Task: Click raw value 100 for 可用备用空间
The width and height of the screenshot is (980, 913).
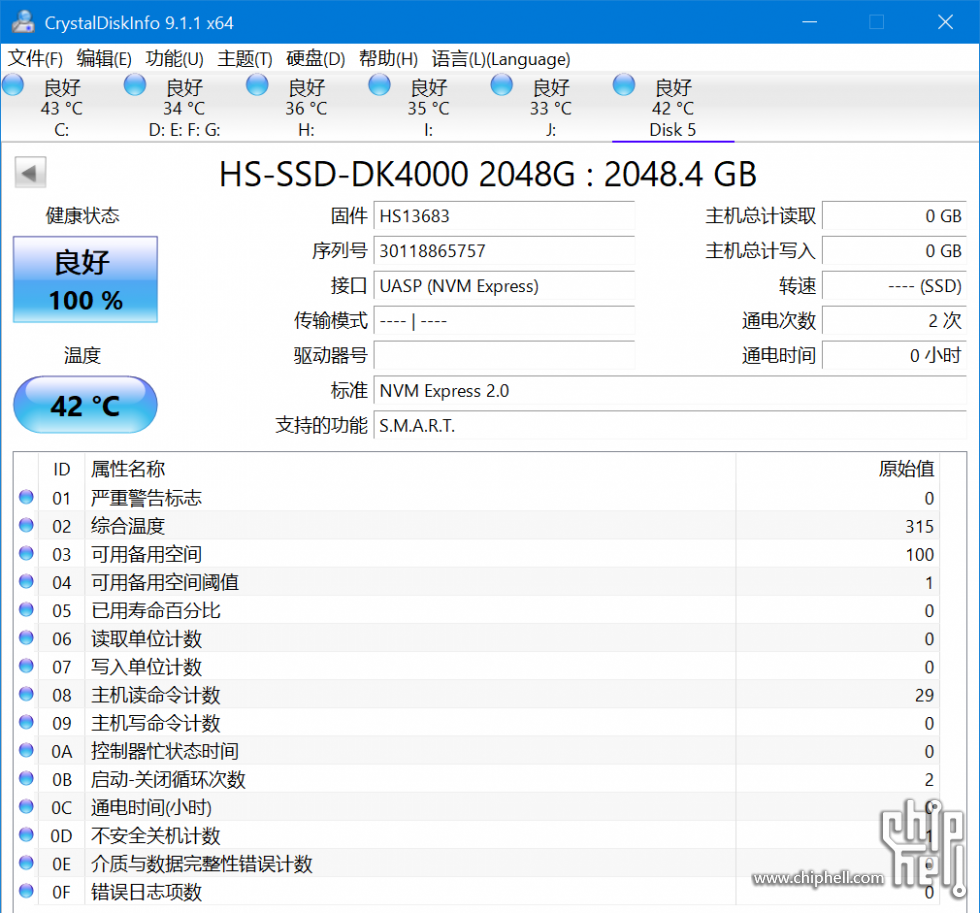Action: click(x=919, y=554)
